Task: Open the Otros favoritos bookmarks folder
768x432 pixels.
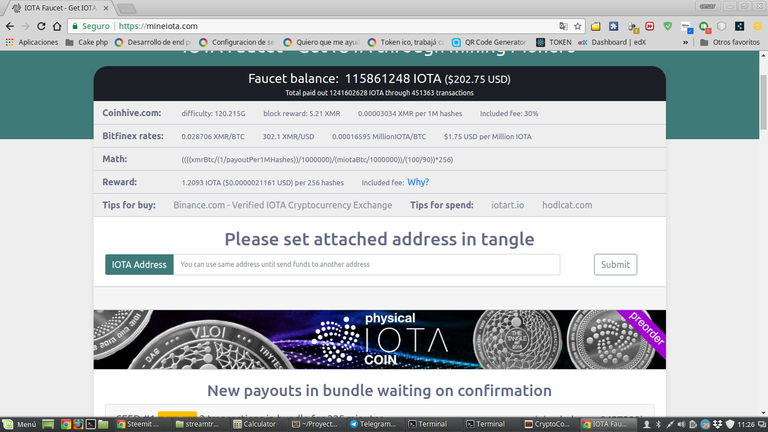Action: [x=730, y=42]
